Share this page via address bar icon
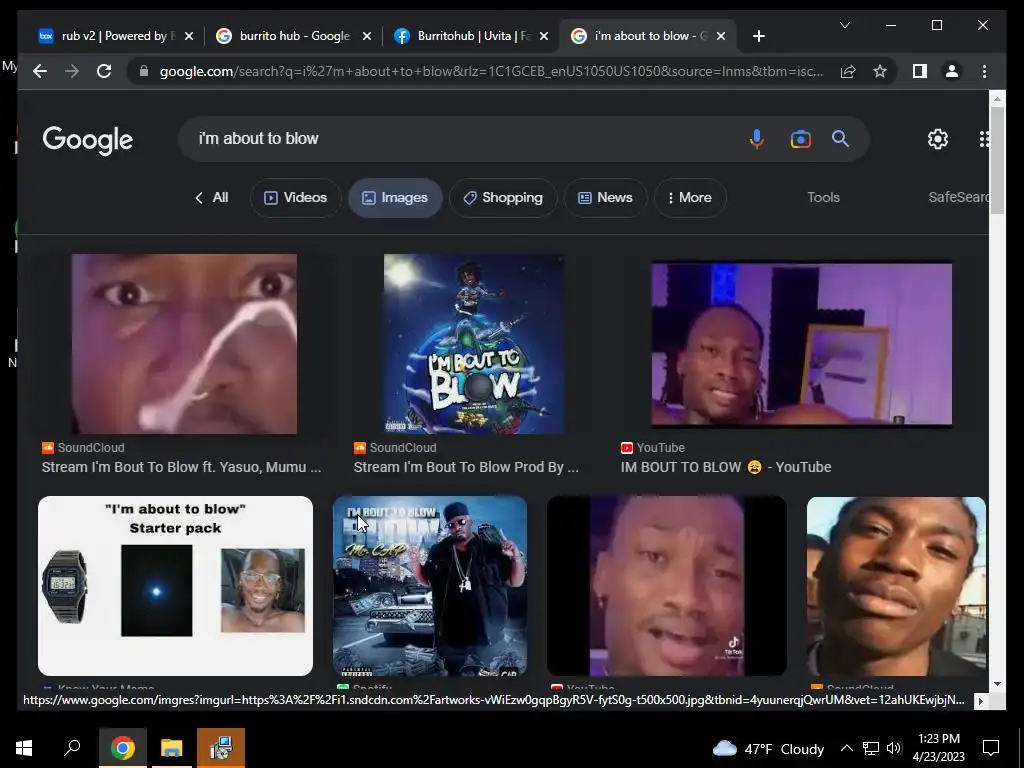This screenshot has height=768, width=1024. click(x=848, y=71)
